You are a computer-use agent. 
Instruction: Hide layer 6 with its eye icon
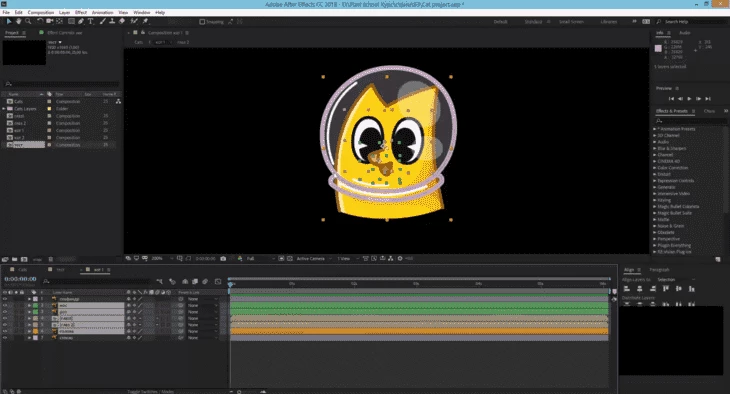[5, 331]
